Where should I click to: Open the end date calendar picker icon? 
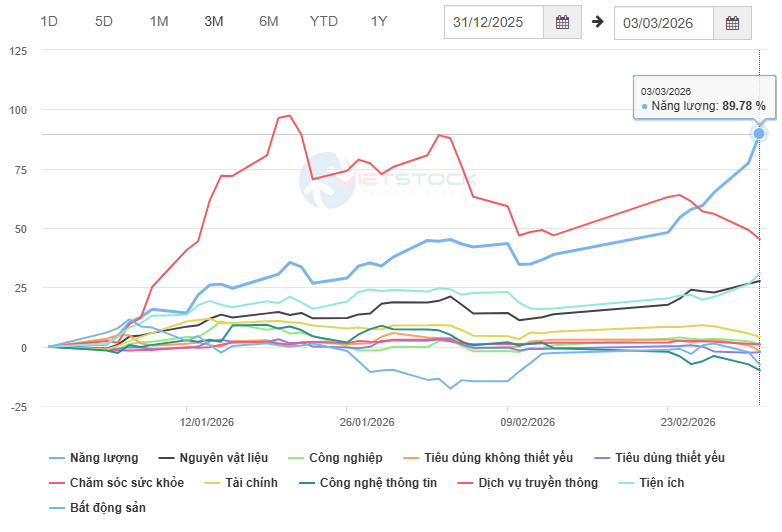coord(732,22)
